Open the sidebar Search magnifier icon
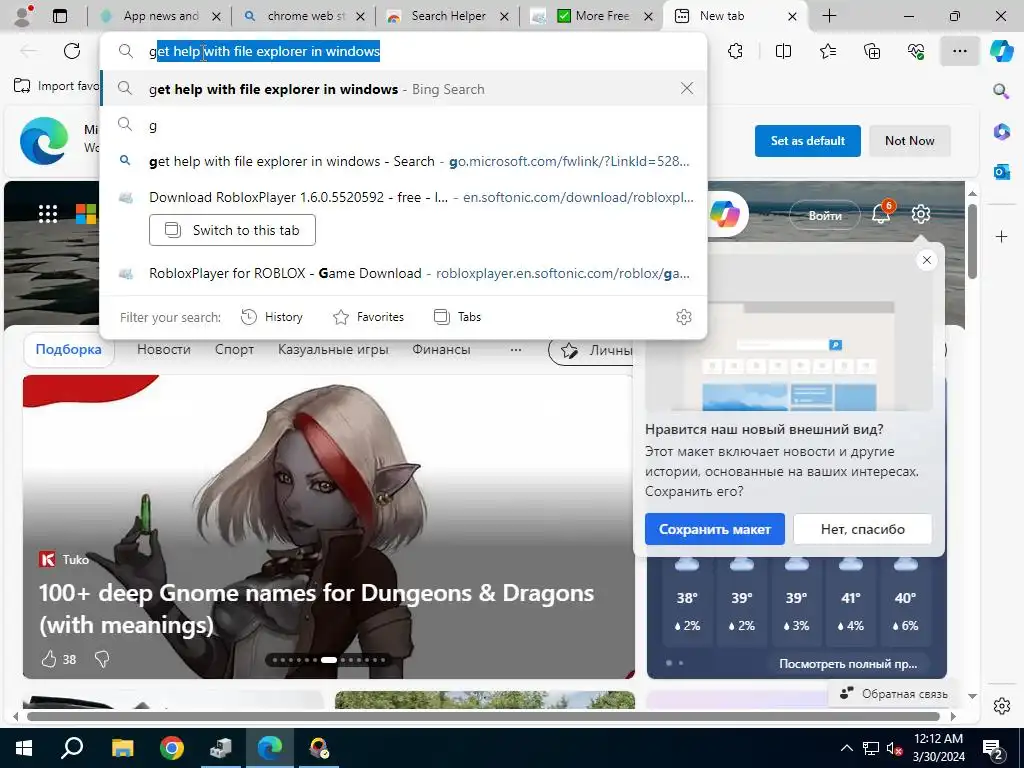The width and height of the screenshot is (1024, 768). click(1001, 91)
